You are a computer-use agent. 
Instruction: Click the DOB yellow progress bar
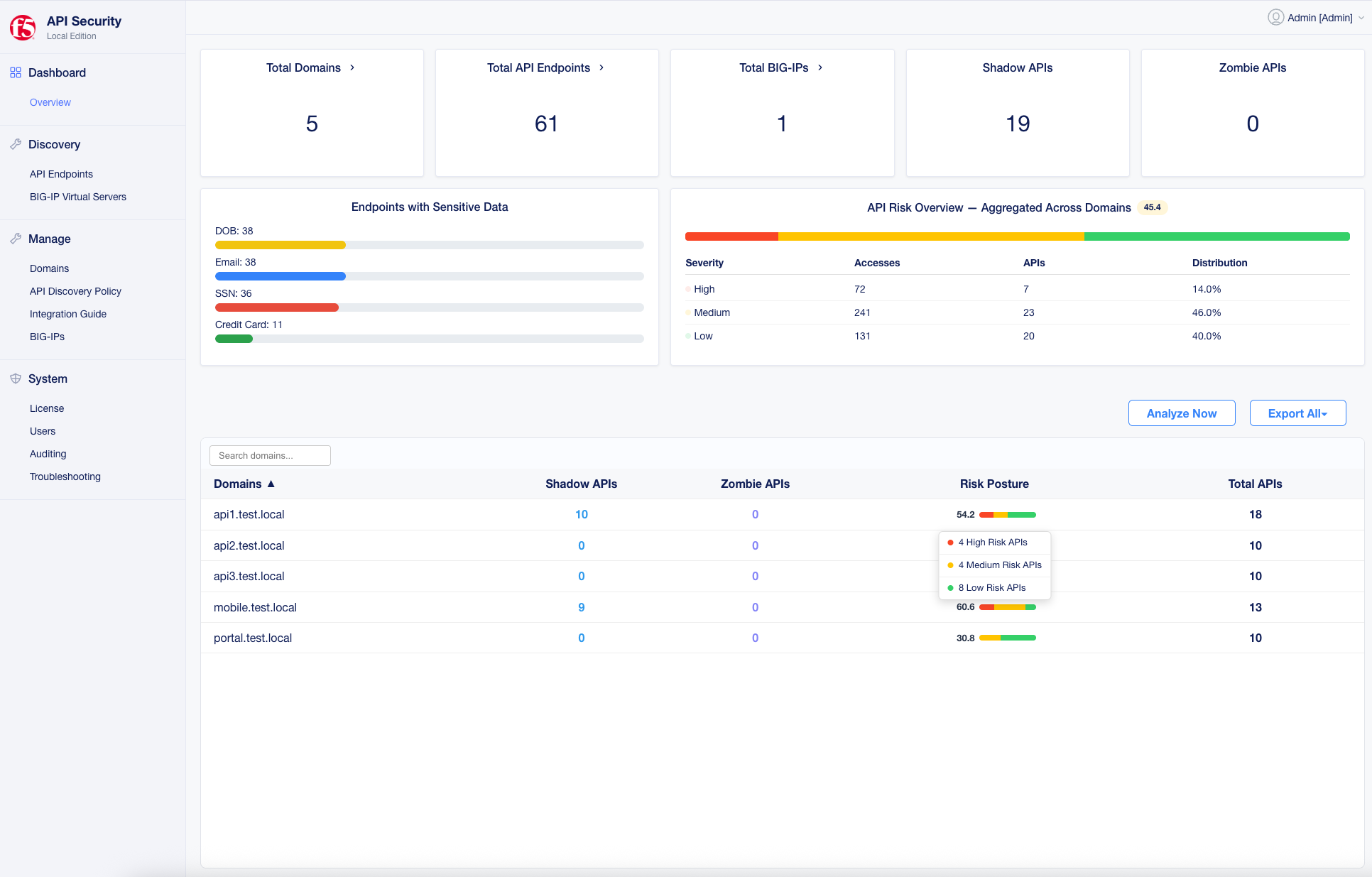pos(280,245)
